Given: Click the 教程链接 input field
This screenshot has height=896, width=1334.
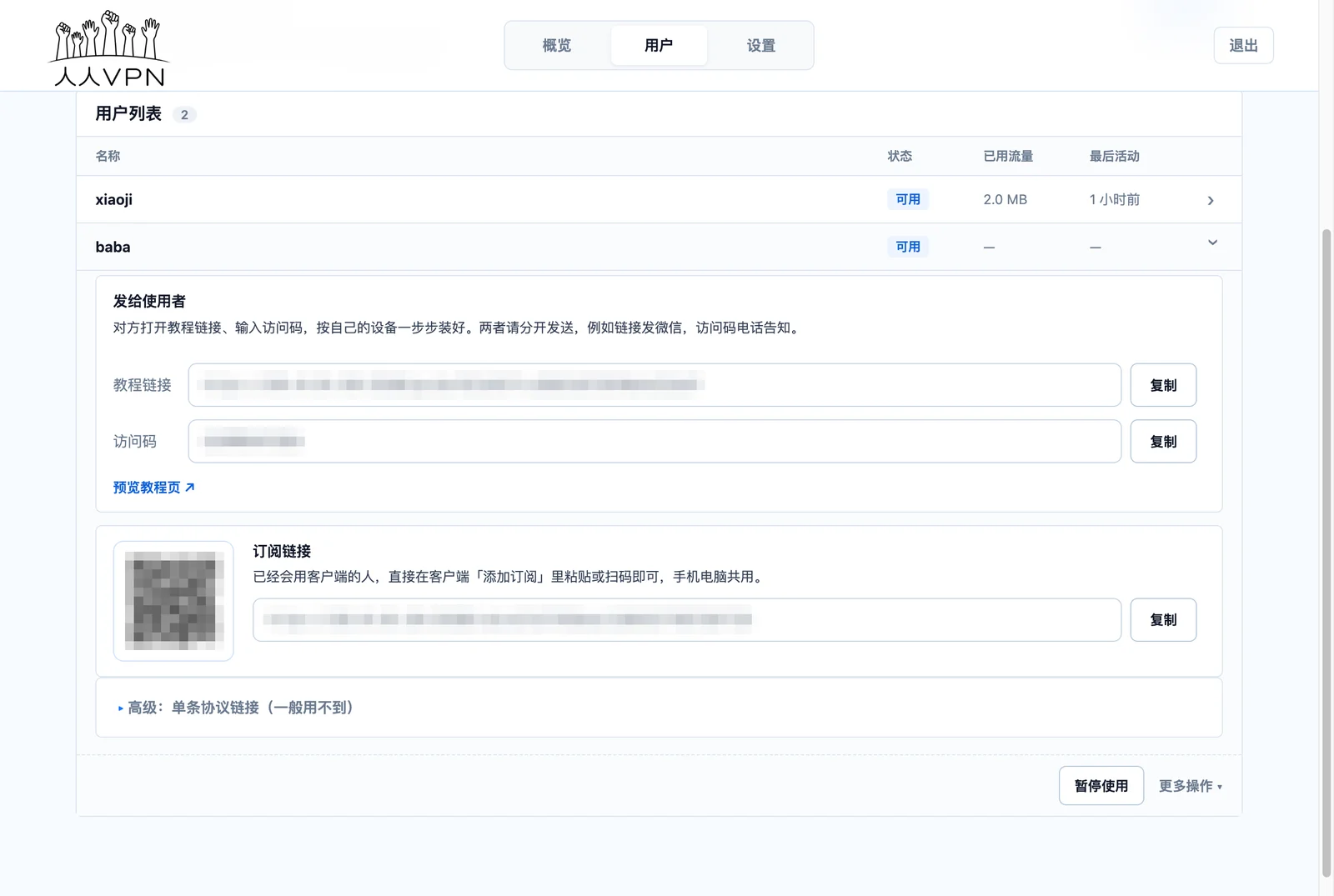Looking at the screenshot, I should 654,385.
